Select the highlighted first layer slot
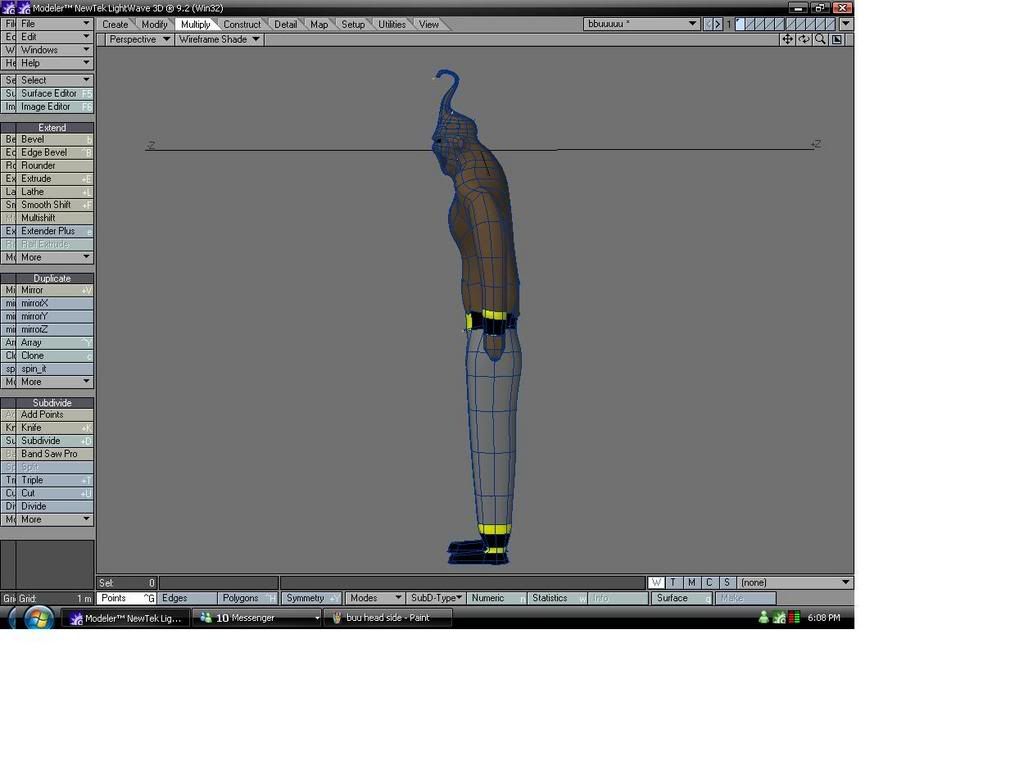The width and height of the screenshot is (1024, 770). [740, 24]
